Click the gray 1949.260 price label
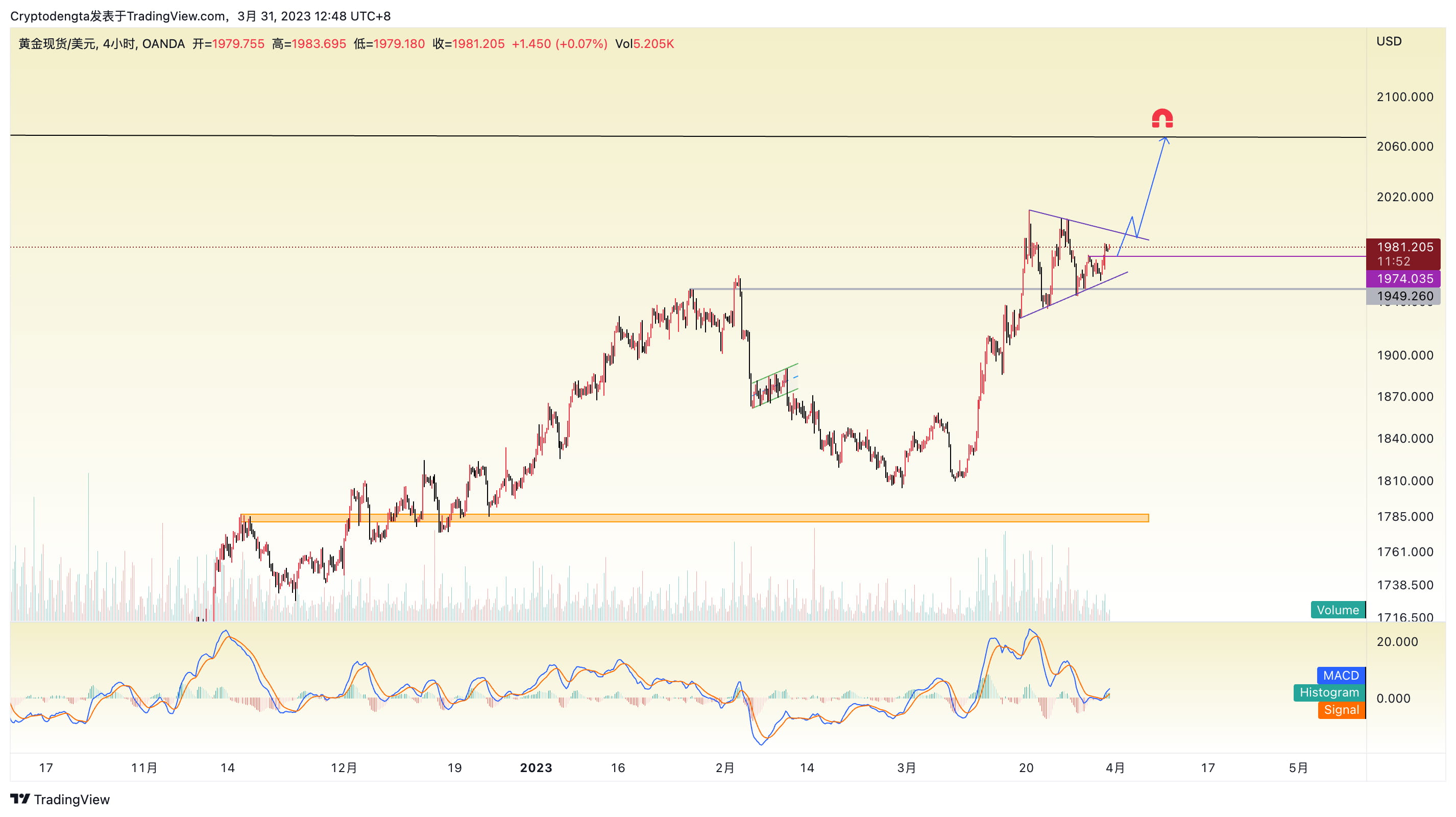Screen dimensions: 1456x817 pos(1404,296)
